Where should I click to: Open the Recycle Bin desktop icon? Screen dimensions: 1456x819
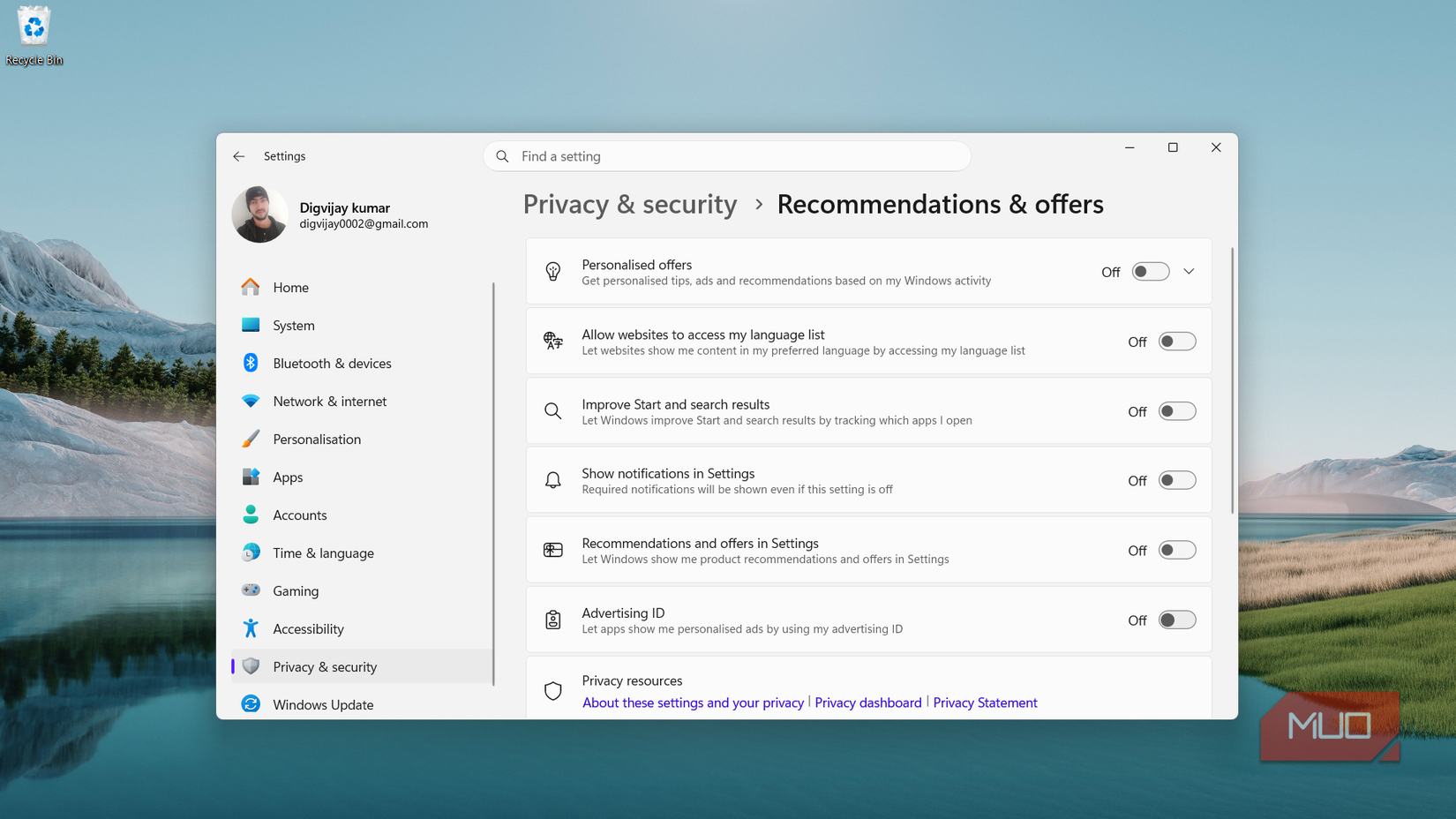(34, 35)
